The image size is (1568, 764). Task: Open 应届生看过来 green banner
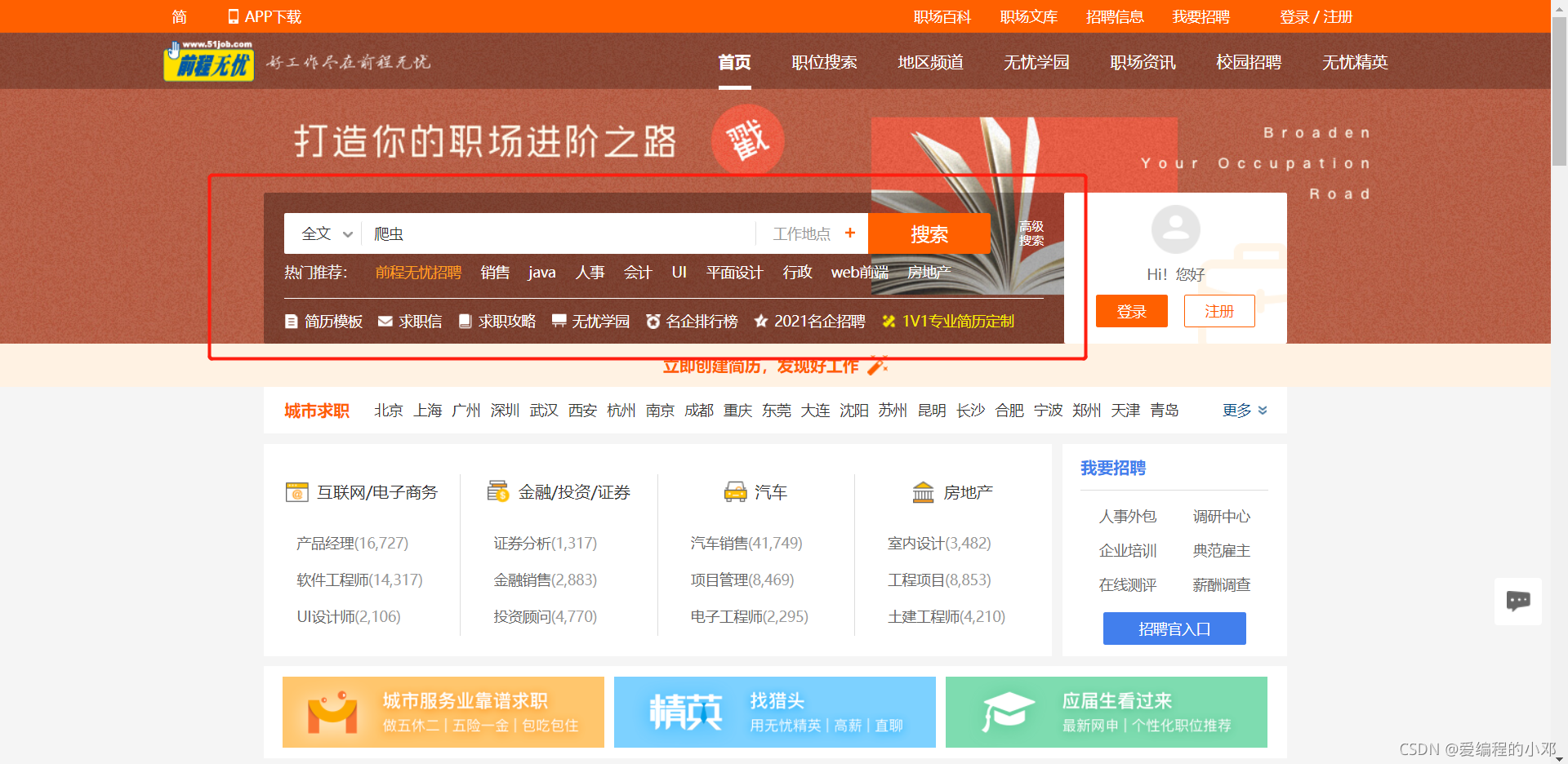tap(1107, 712)
